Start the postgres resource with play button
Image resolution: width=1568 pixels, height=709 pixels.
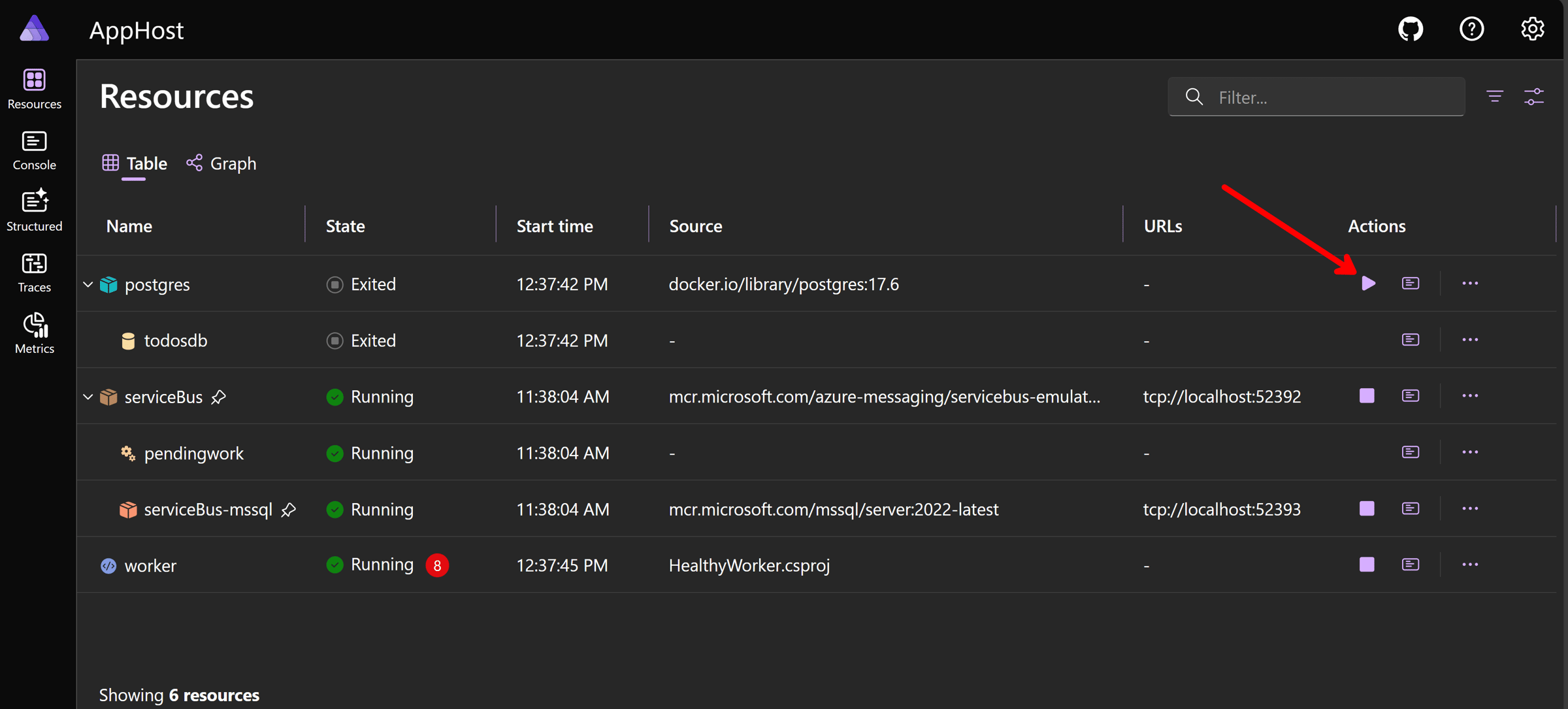1368,284
